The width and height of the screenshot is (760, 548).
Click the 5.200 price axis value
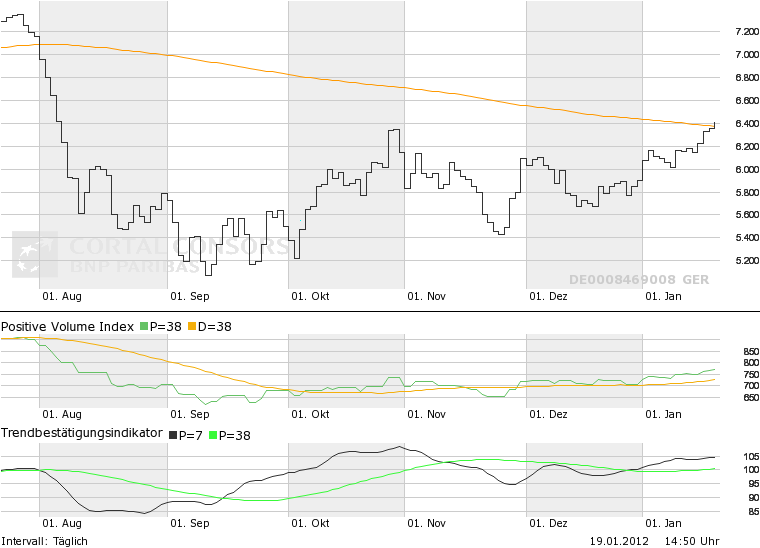[747, 261]
